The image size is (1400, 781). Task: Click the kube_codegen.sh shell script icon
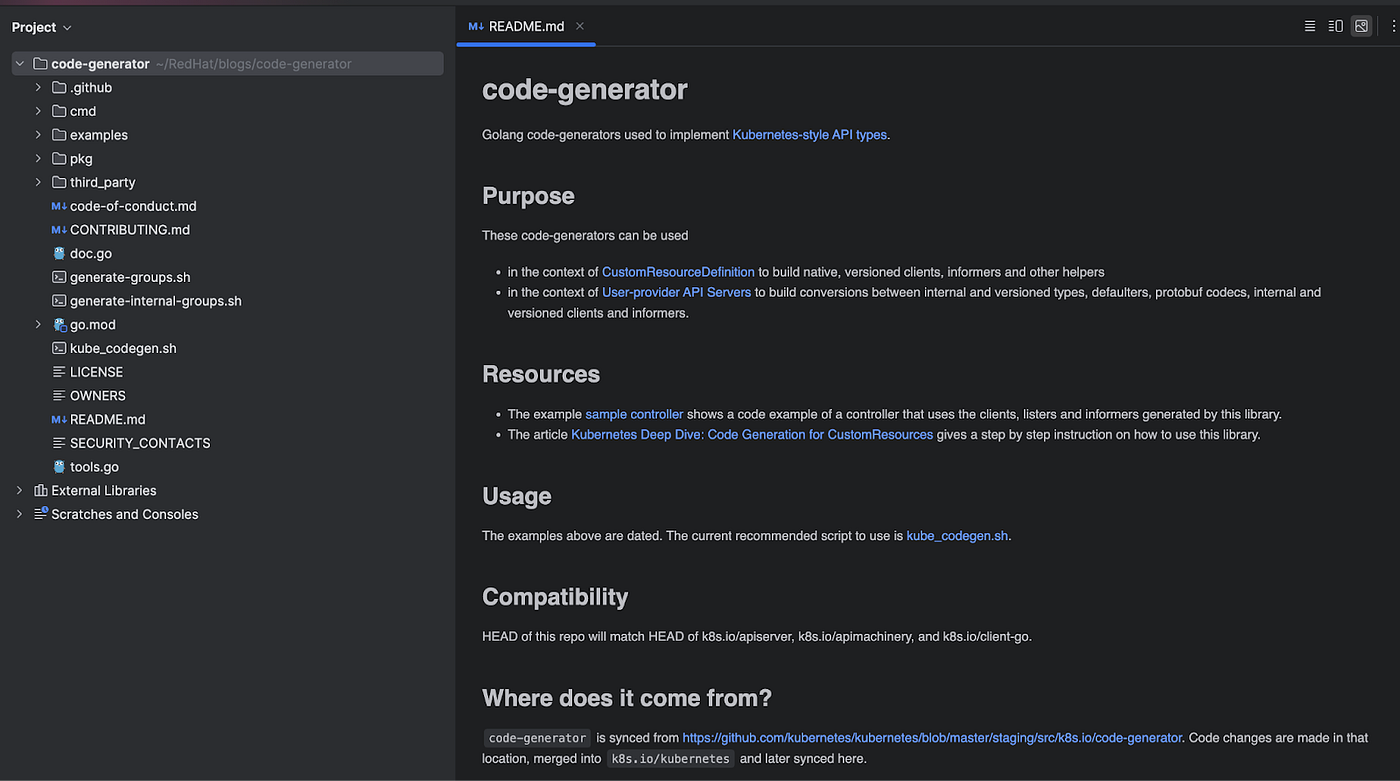(59, 349)
